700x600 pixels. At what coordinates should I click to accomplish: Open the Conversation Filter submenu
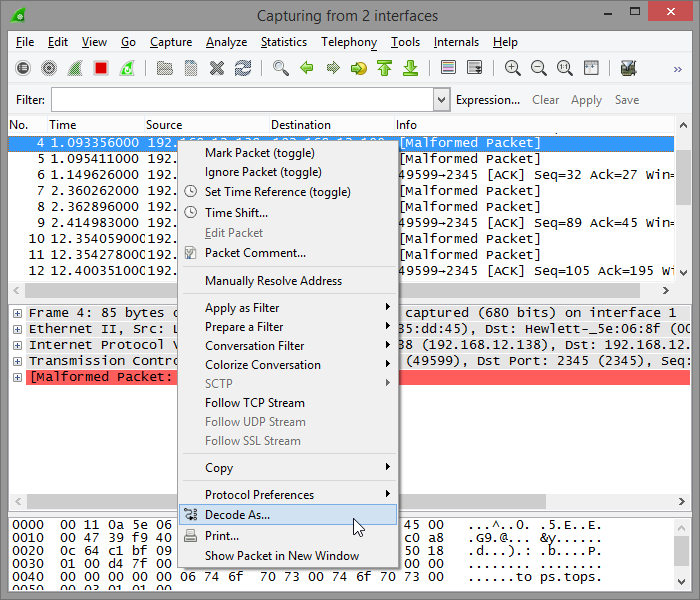point(288,346)
